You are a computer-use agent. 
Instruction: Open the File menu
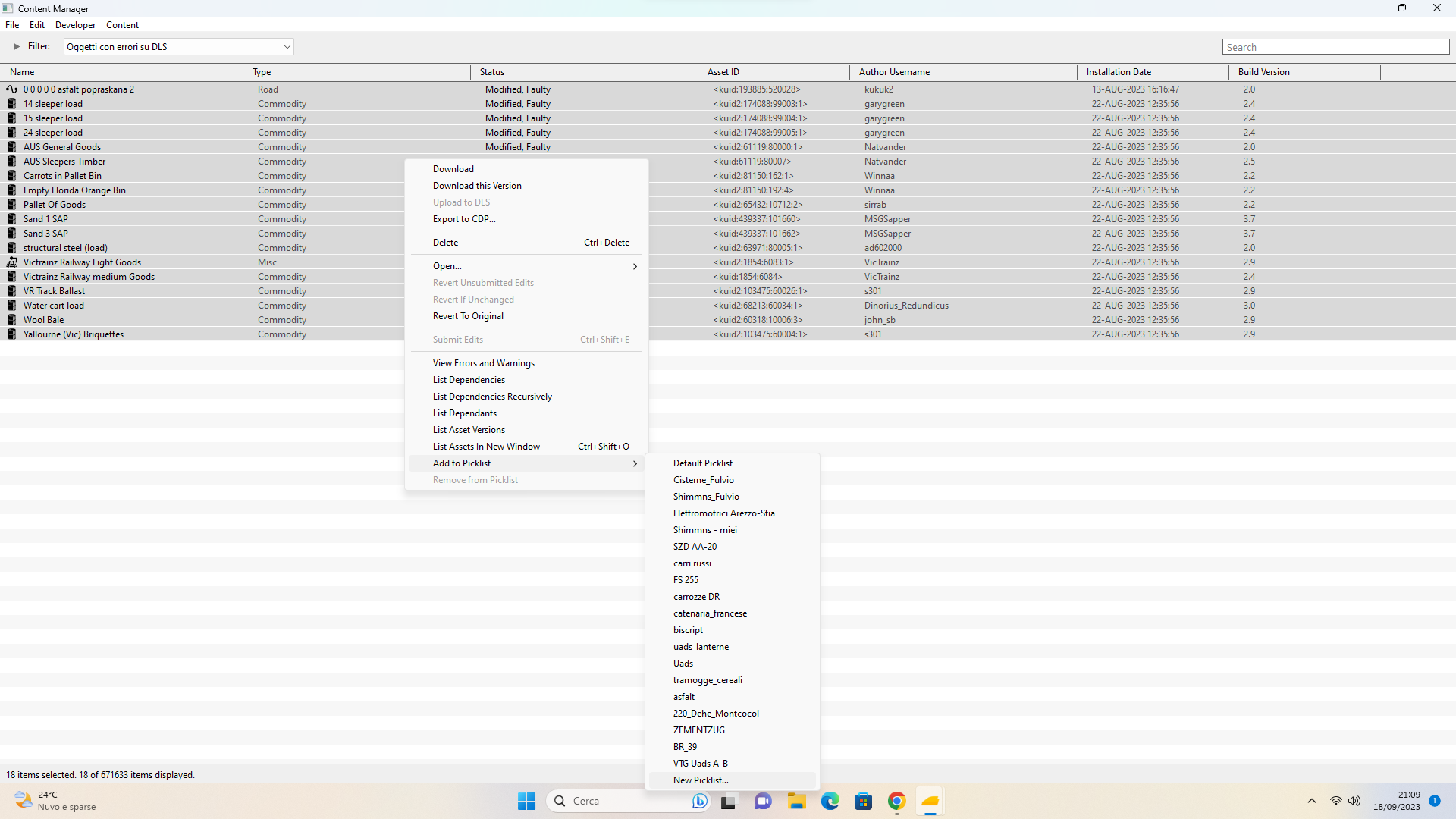[12, 25]
